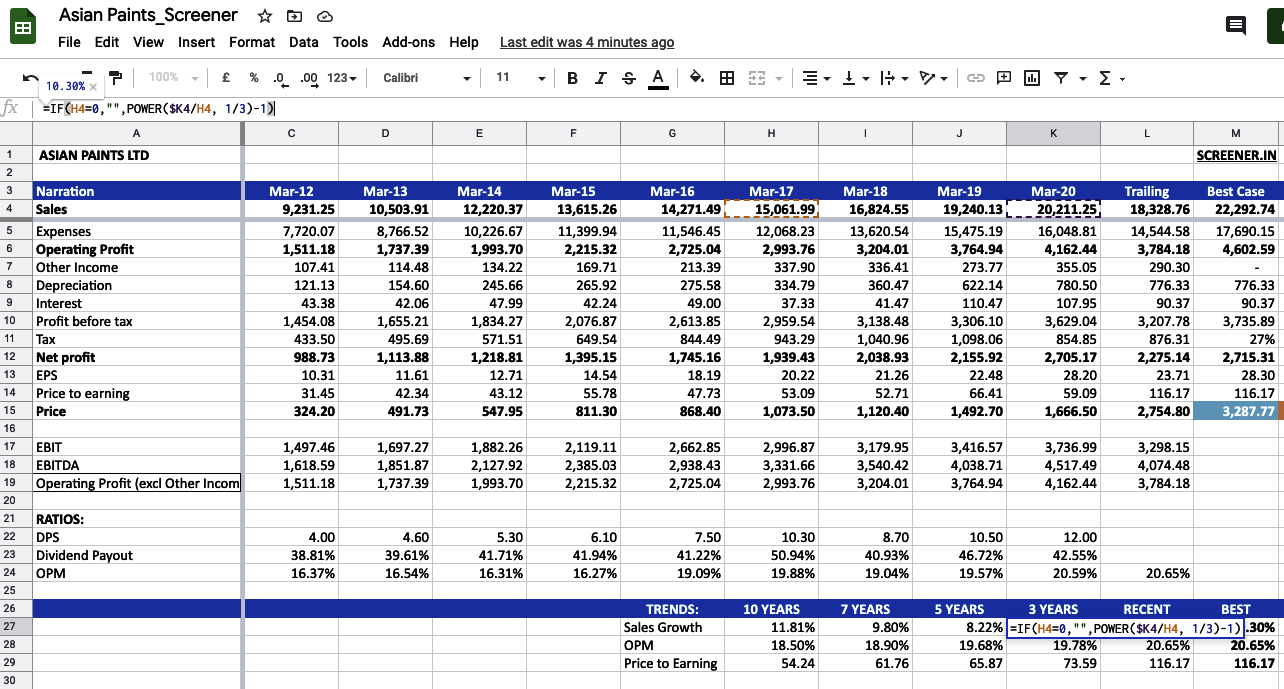
Task: Open the Borders tool
Action: tap(726, 77)
